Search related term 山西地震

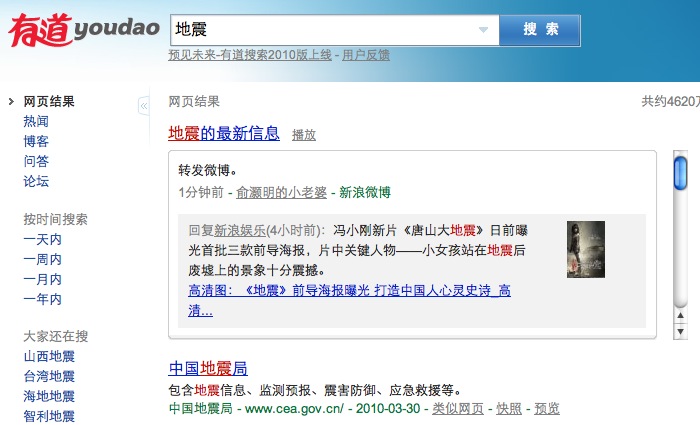(x=49, y=356)
